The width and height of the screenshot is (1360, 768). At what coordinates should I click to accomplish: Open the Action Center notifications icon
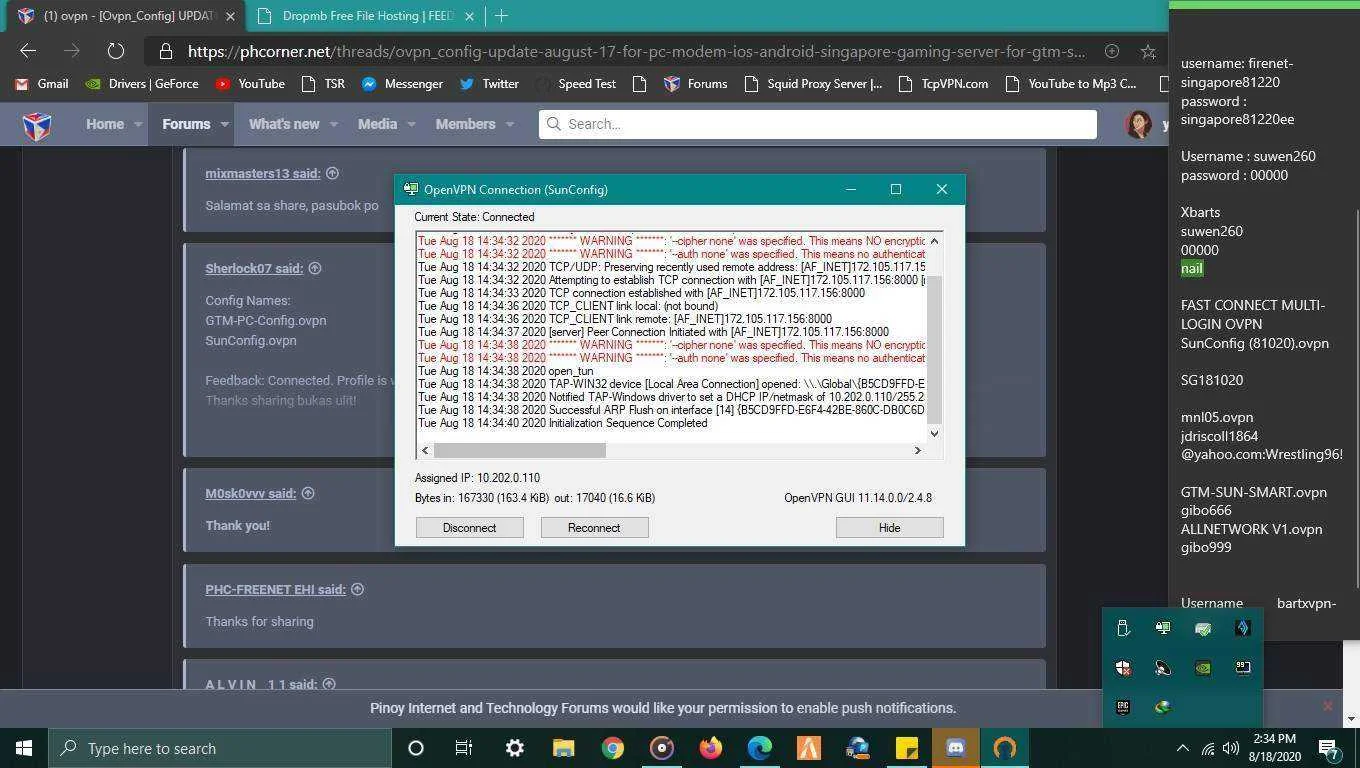1329,748
